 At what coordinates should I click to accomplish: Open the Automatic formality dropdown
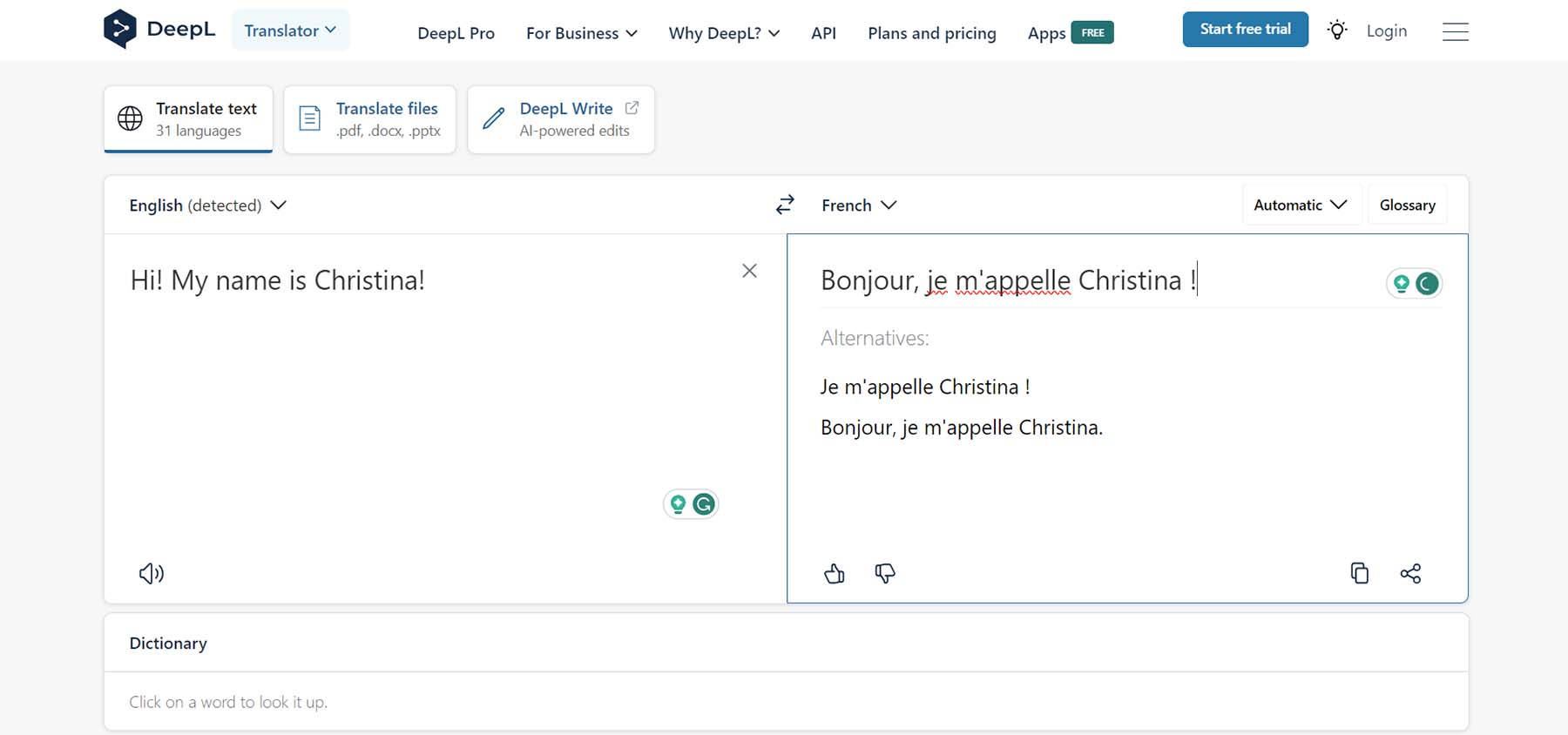[x=1301, y=206]
